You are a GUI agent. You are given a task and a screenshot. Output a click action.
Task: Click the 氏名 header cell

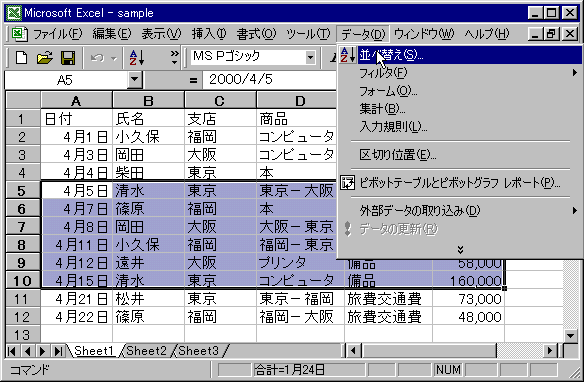(148, 119)
